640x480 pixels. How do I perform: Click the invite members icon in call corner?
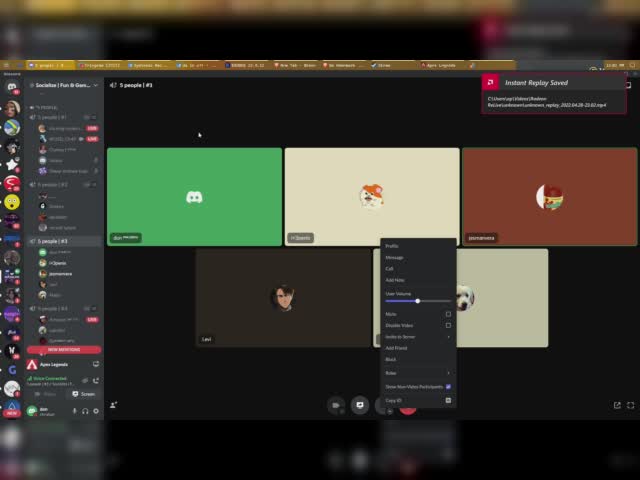click(113, 405)
